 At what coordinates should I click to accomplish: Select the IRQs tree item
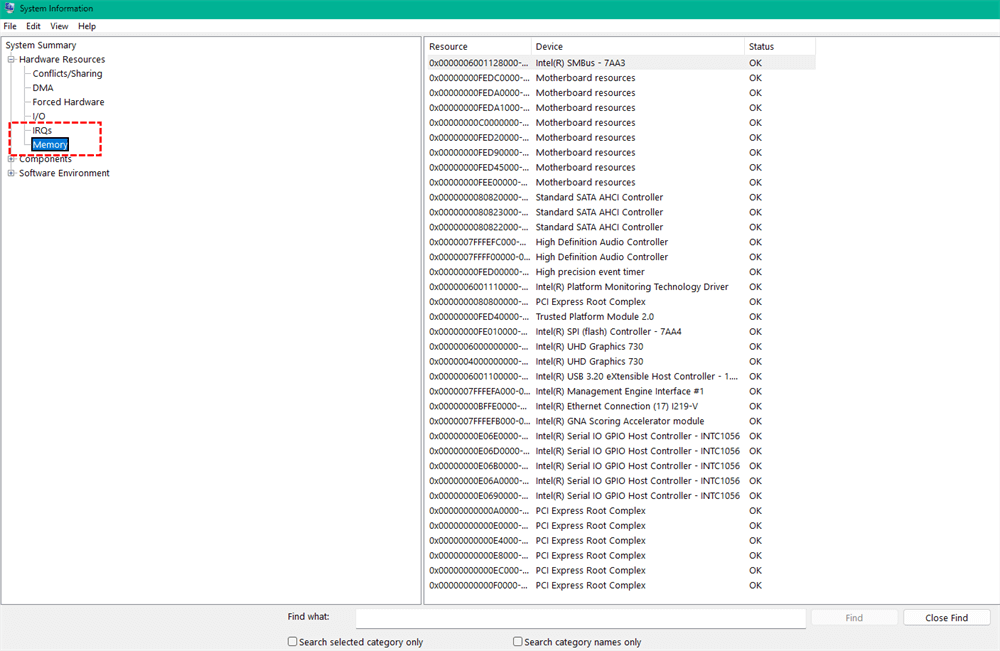42,131
